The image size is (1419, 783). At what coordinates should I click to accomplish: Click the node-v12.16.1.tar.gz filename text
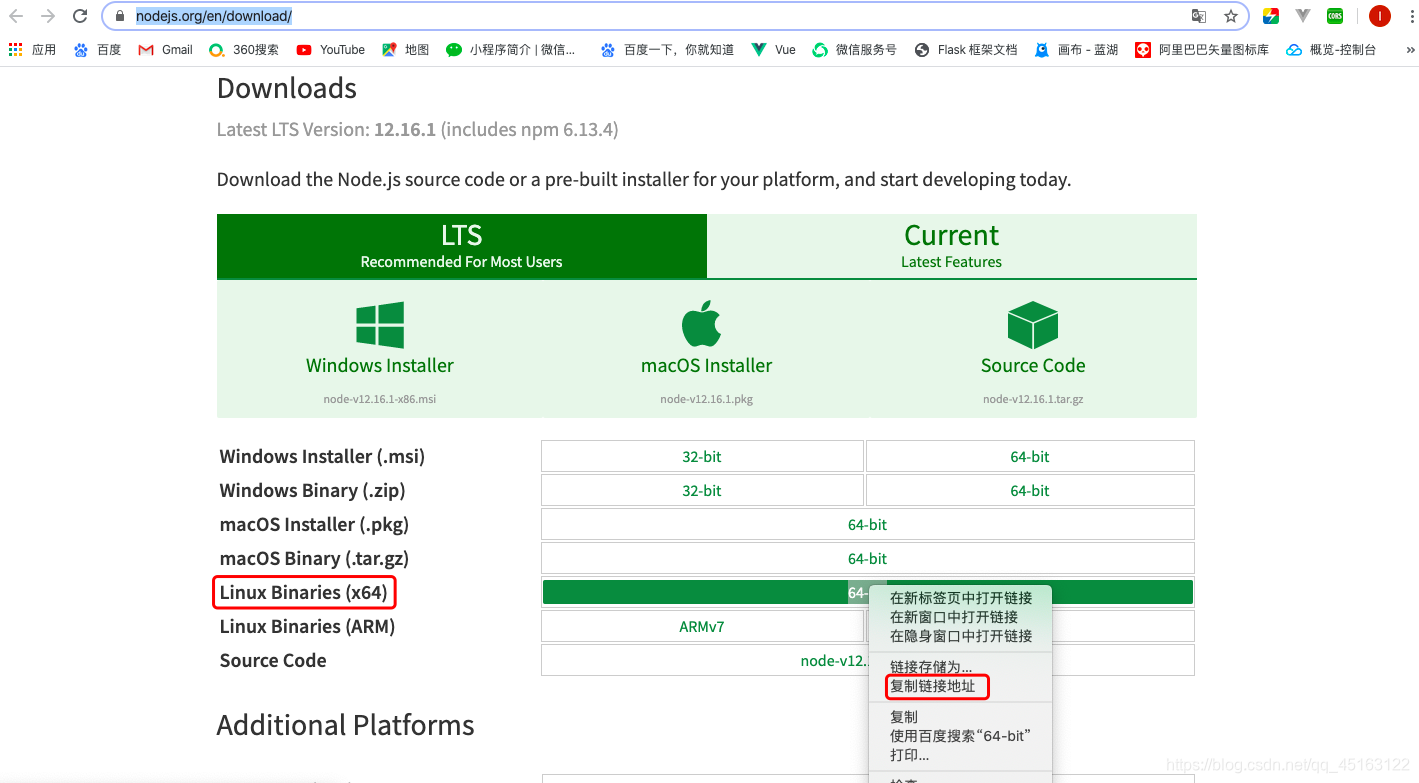(x=1033, y=399)
